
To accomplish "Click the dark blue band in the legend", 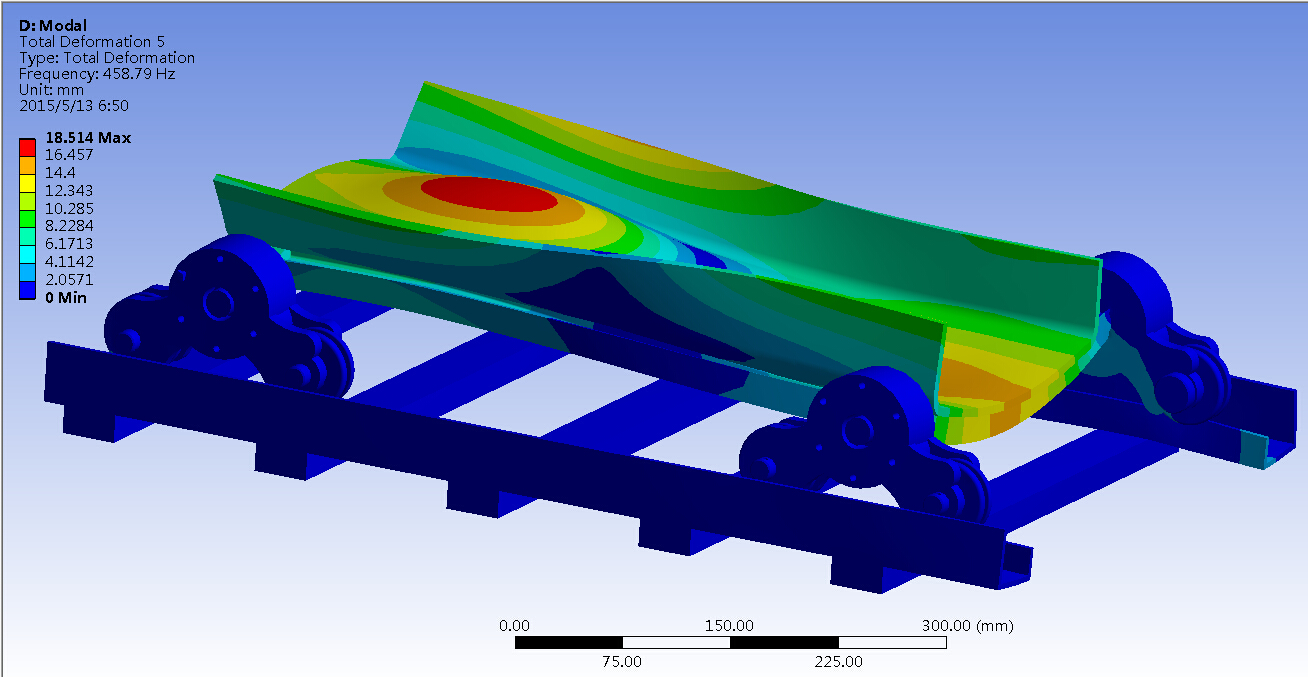I will (x=28, y=289).
